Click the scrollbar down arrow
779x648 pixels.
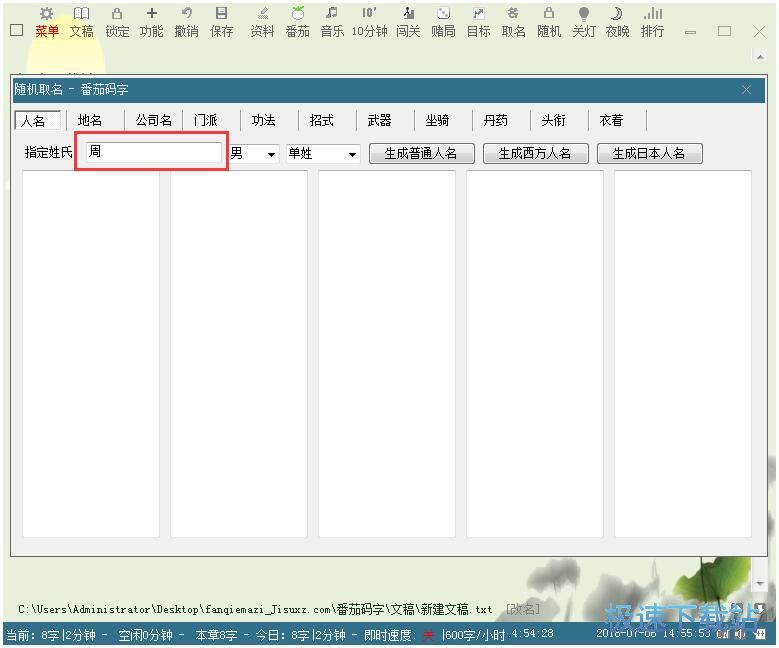760,584
